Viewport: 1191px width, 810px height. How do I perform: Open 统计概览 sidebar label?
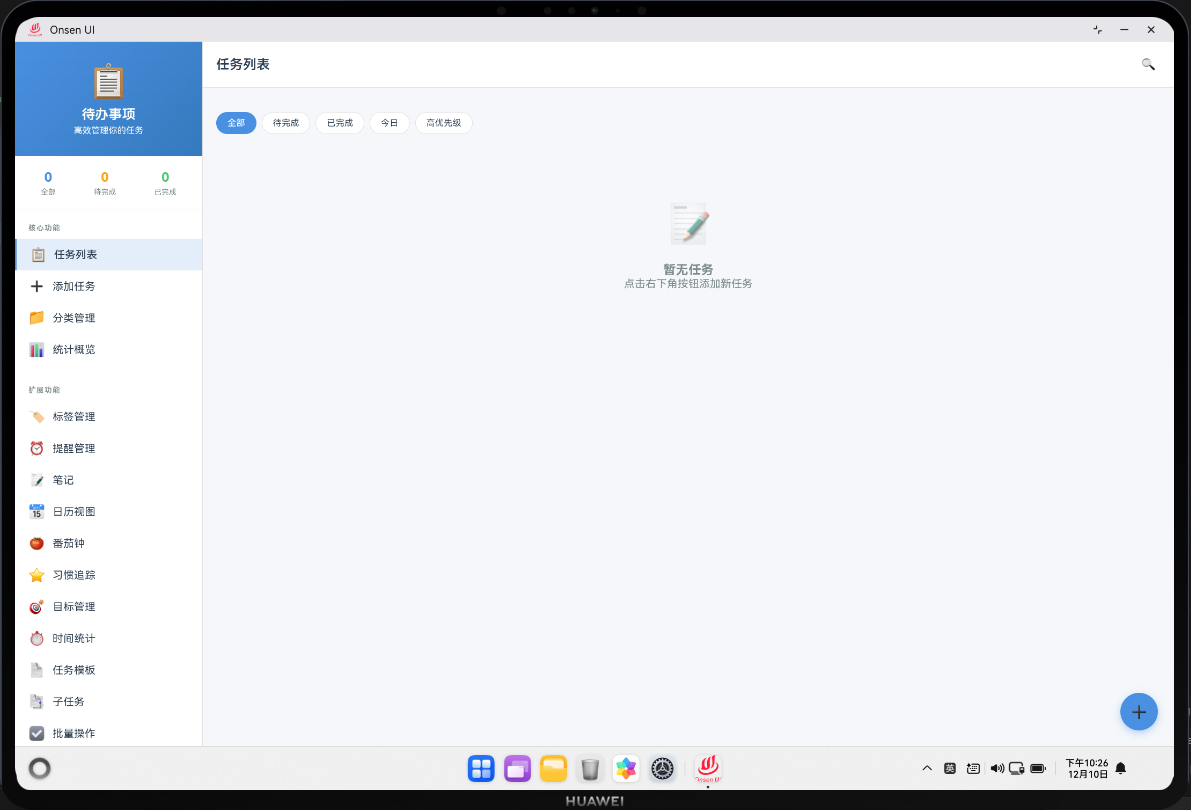[74, 350]
